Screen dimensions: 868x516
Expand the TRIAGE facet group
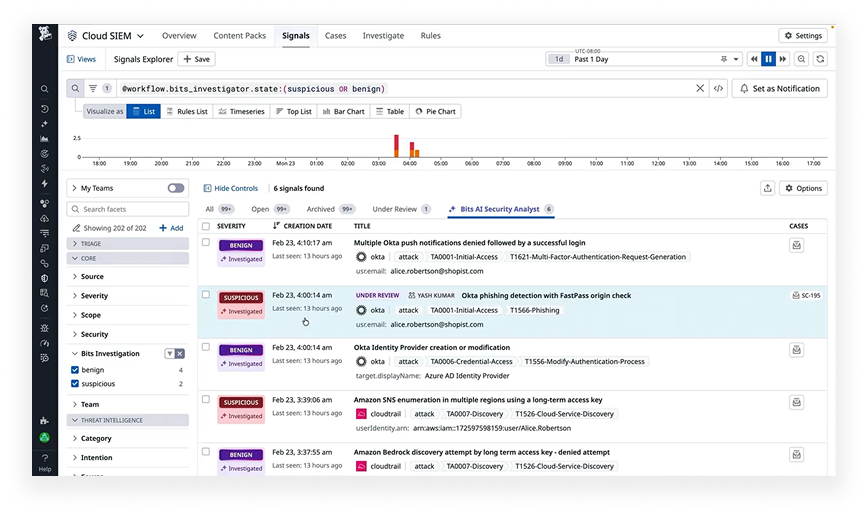pos(128,244)
